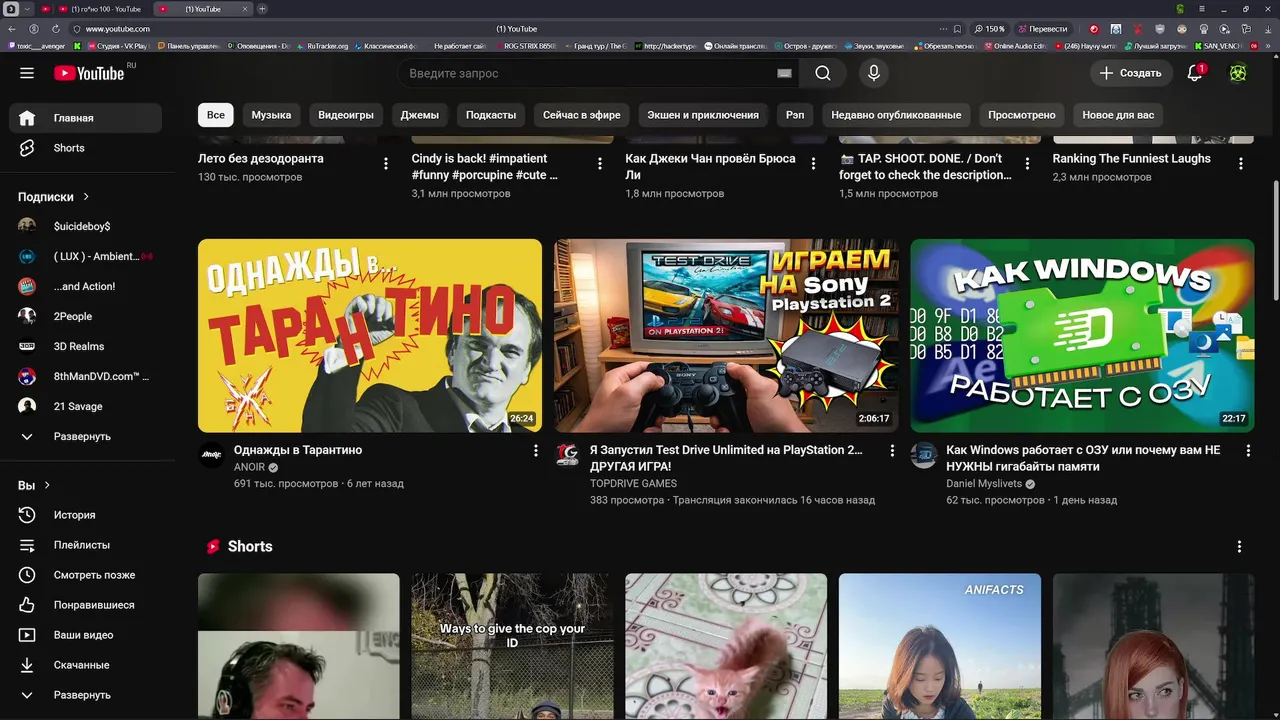Image resolution: width=1280 pixels, height=720 pixels.
Task: Open ANOIR channel avatar
Action: pyautogui.click(x=211, y=455)
